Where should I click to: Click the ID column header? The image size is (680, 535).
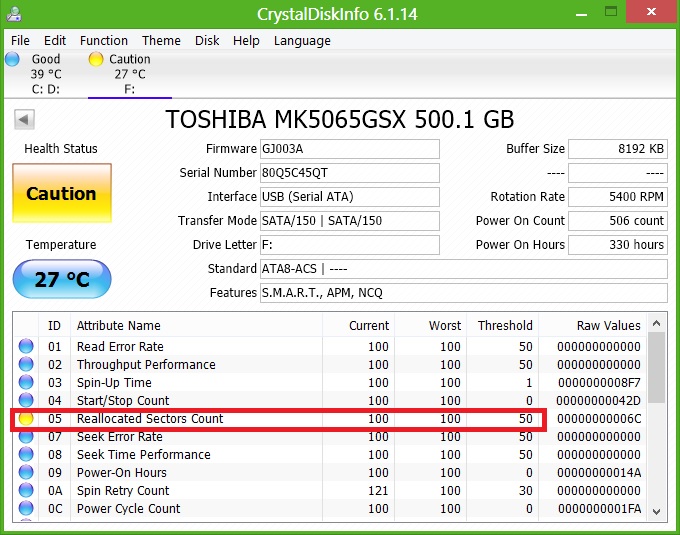pyautogui.click(x=54, y=325)
